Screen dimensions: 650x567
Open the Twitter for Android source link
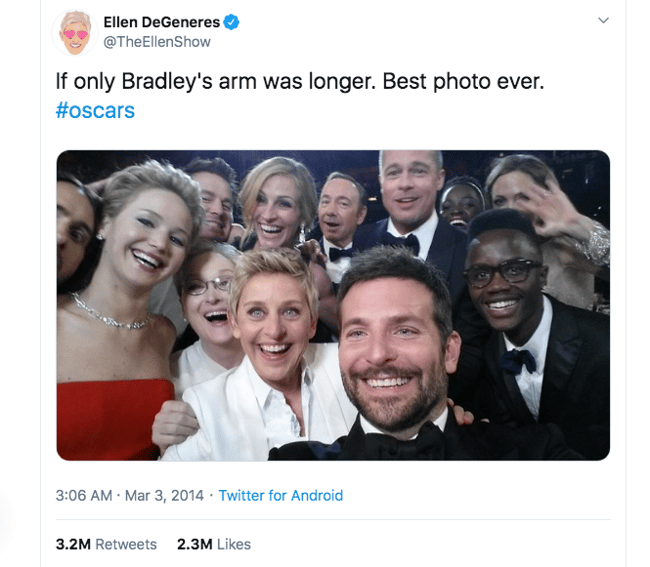click(x=281, y=495)
